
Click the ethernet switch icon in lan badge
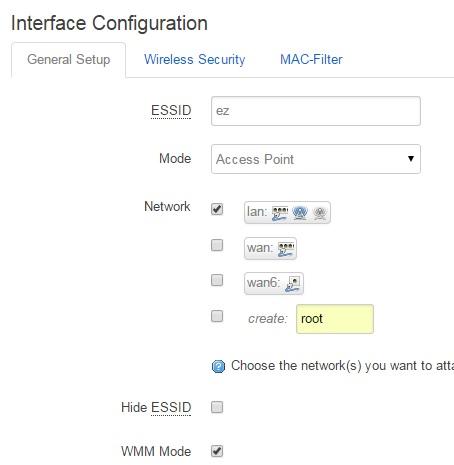click(280, 213)
